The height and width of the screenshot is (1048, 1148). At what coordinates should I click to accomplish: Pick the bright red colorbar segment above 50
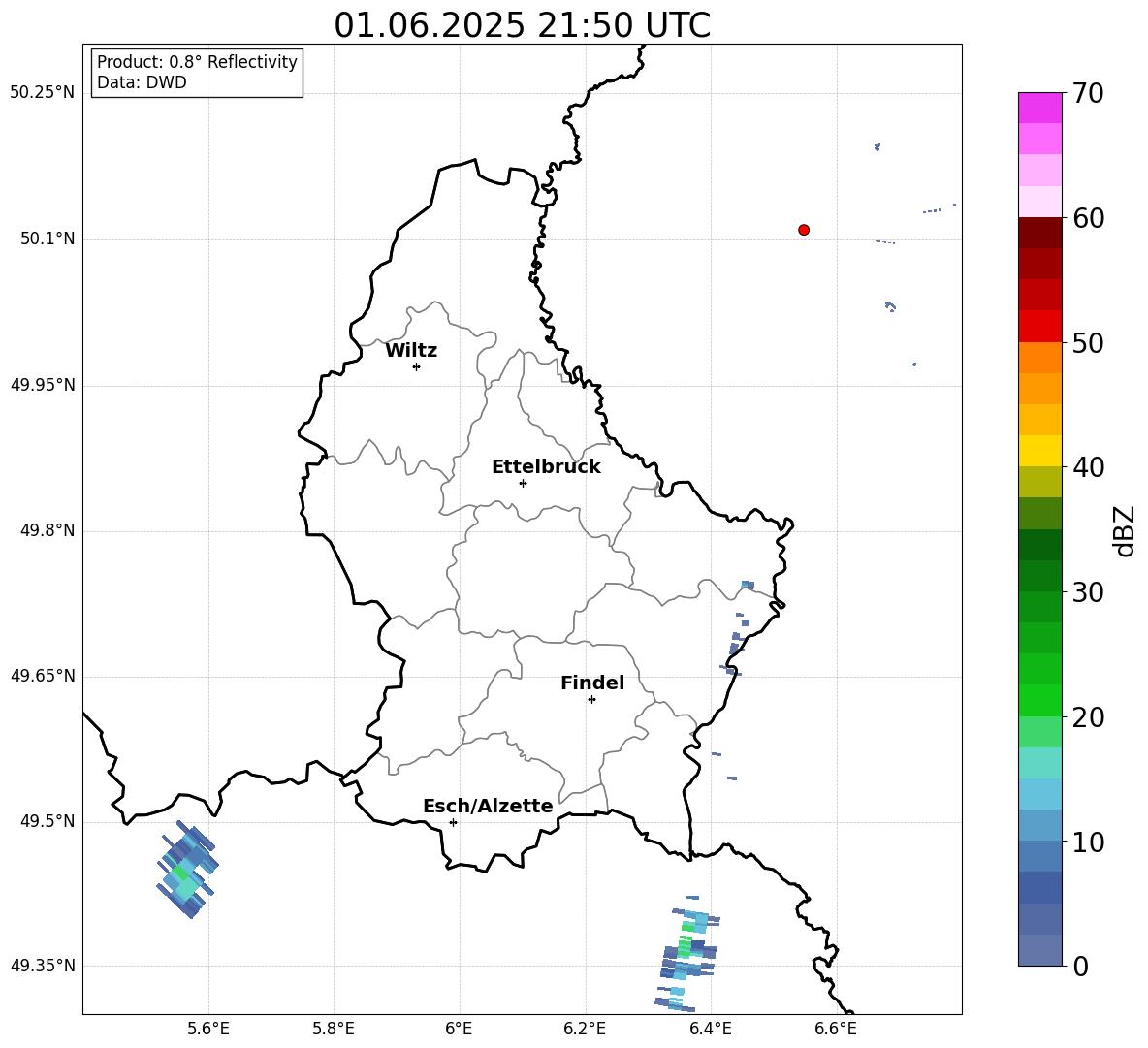tap(1039, 327)
